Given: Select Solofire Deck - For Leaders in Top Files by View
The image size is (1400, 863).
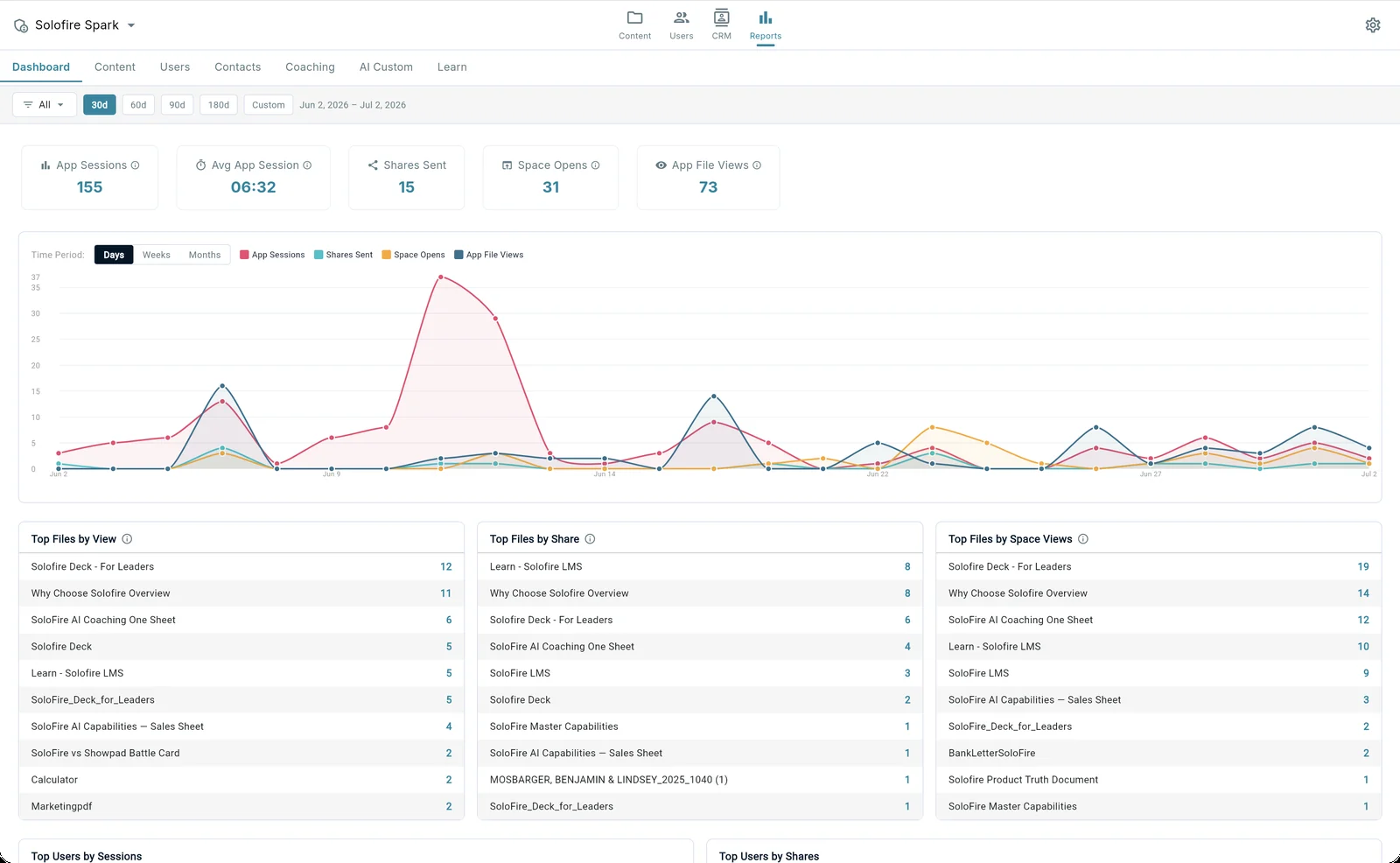Looking at the screenshot, I should click(x=241, y=567).
